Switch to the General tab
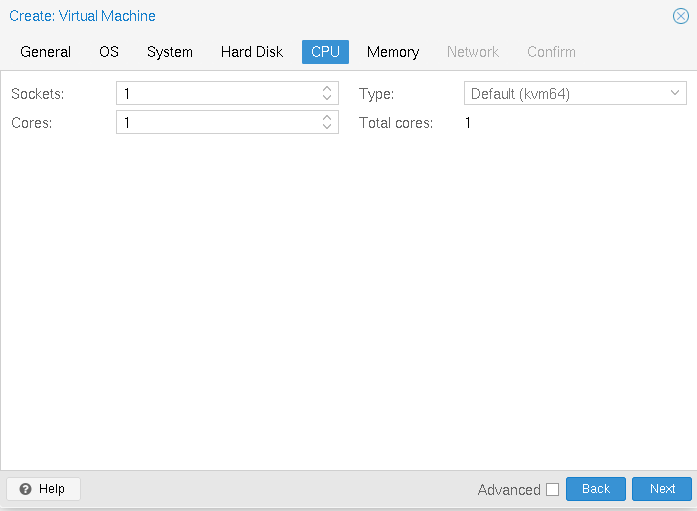 [45, 52]
